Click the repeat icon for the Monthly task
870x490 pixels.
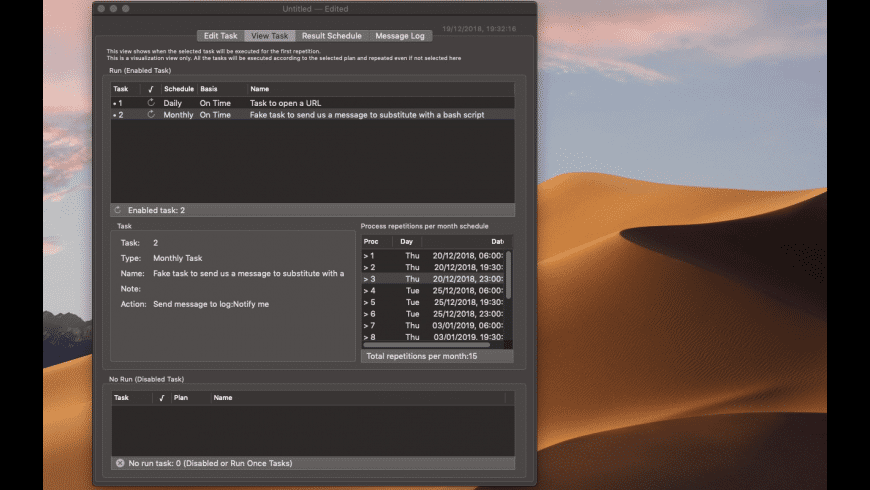[x=151, y=114]
